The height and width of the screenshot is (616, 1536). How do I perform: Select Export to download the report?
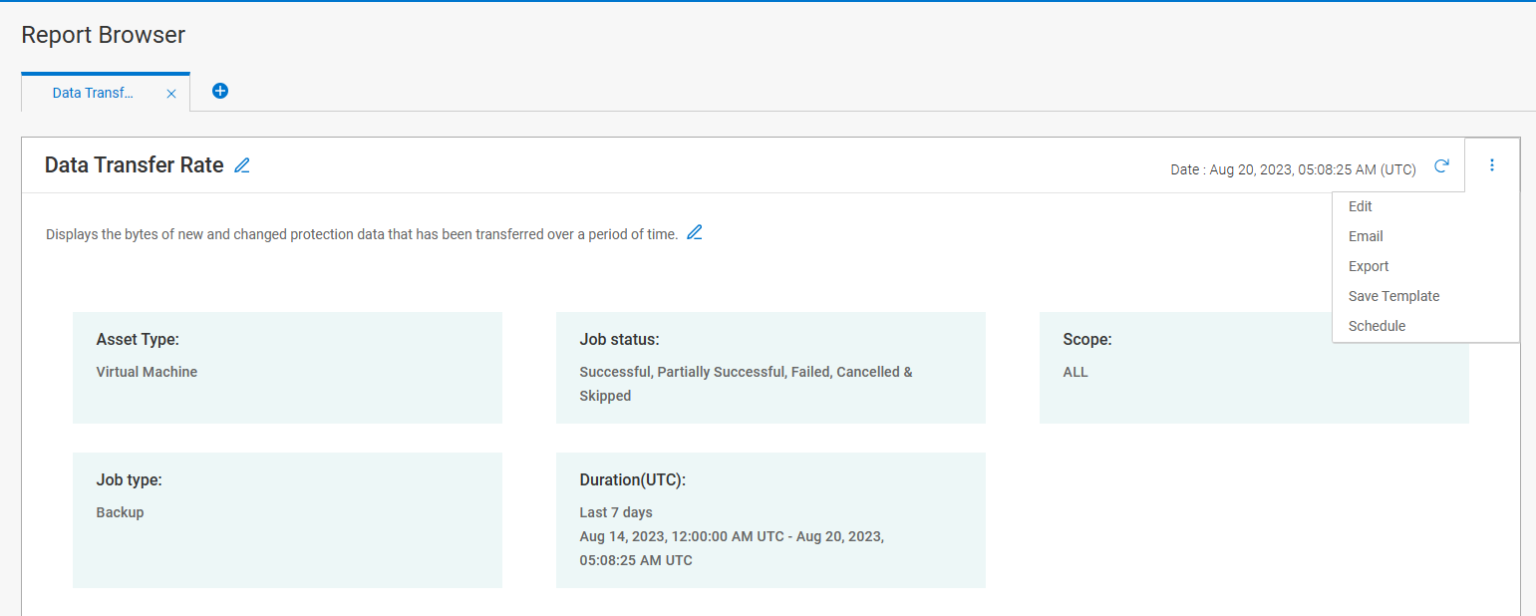point(1368,266)
